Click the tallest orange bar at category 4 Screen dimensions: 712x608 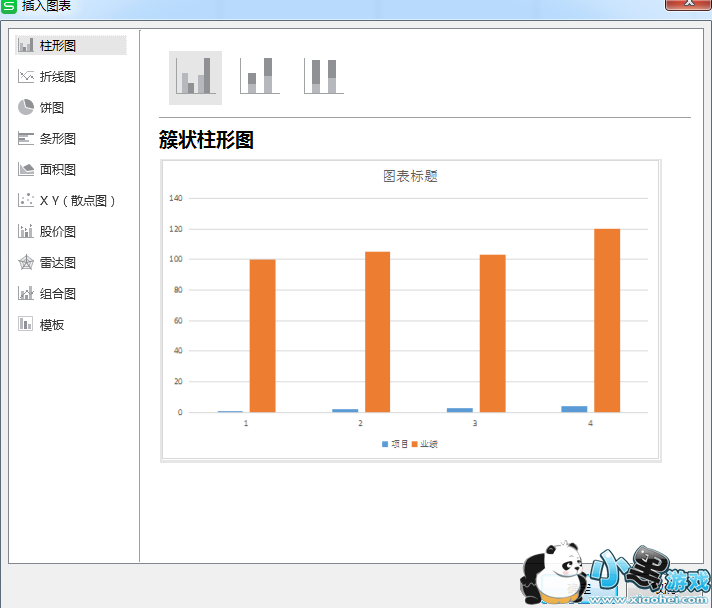pyautogui.click(x=607, y=320)
